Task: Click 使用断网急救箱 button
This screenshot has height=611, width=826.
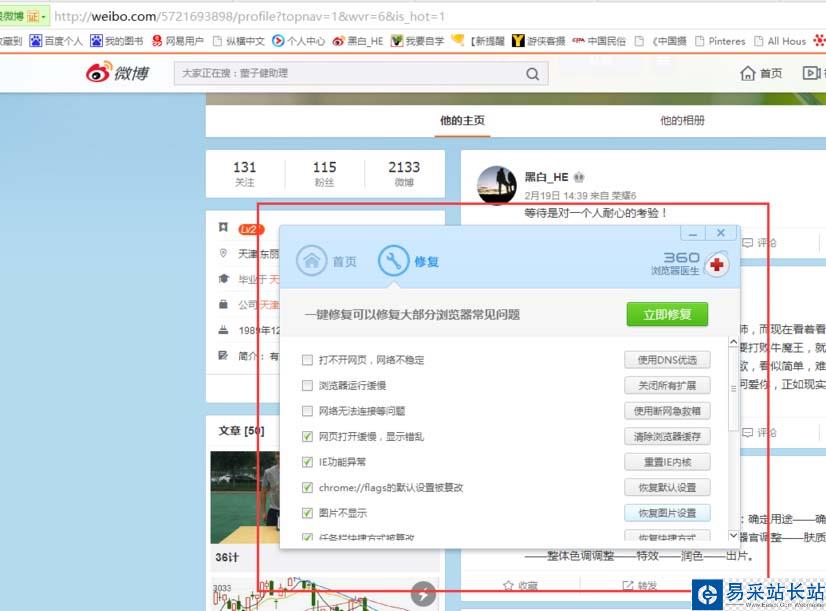Action: (x=667, y=411)
